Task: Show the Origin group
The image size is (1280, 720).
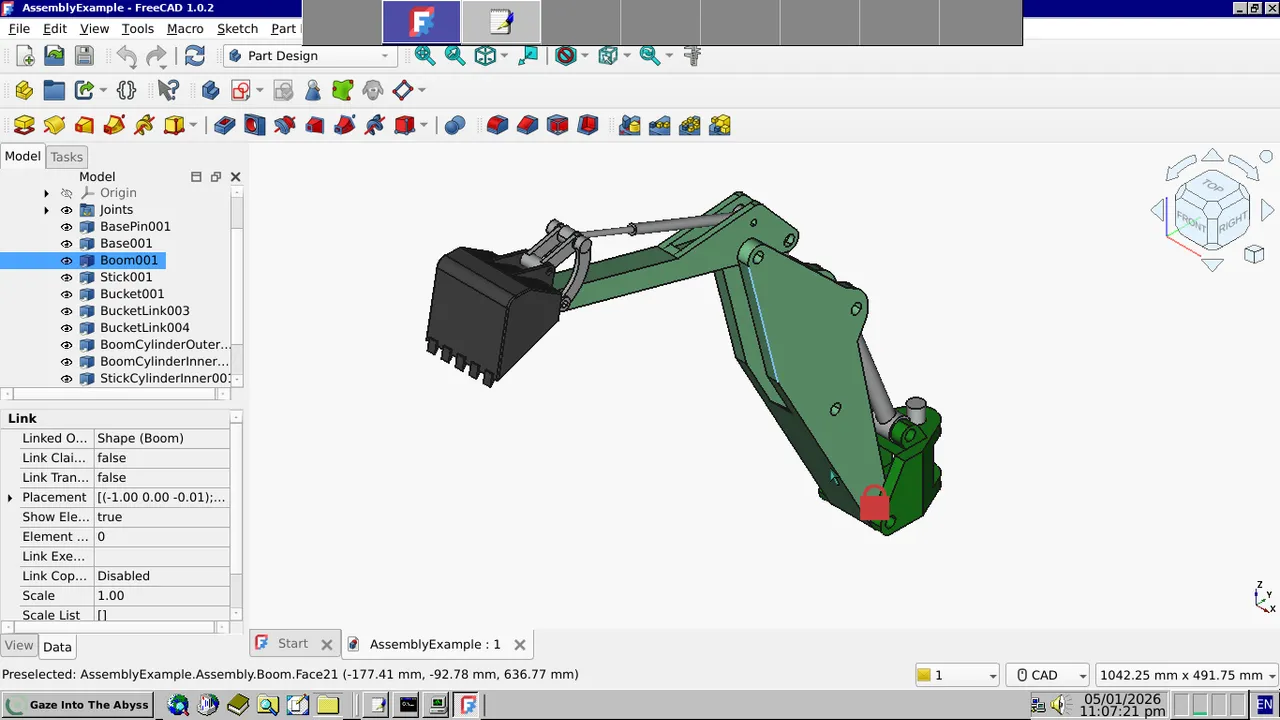Action: (x=66, y=192)
